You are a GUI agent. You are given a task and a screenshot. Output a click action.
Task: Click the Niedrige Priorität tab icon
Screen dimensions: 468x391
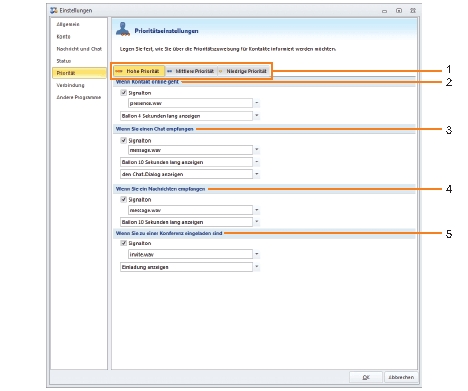(221, 71)
